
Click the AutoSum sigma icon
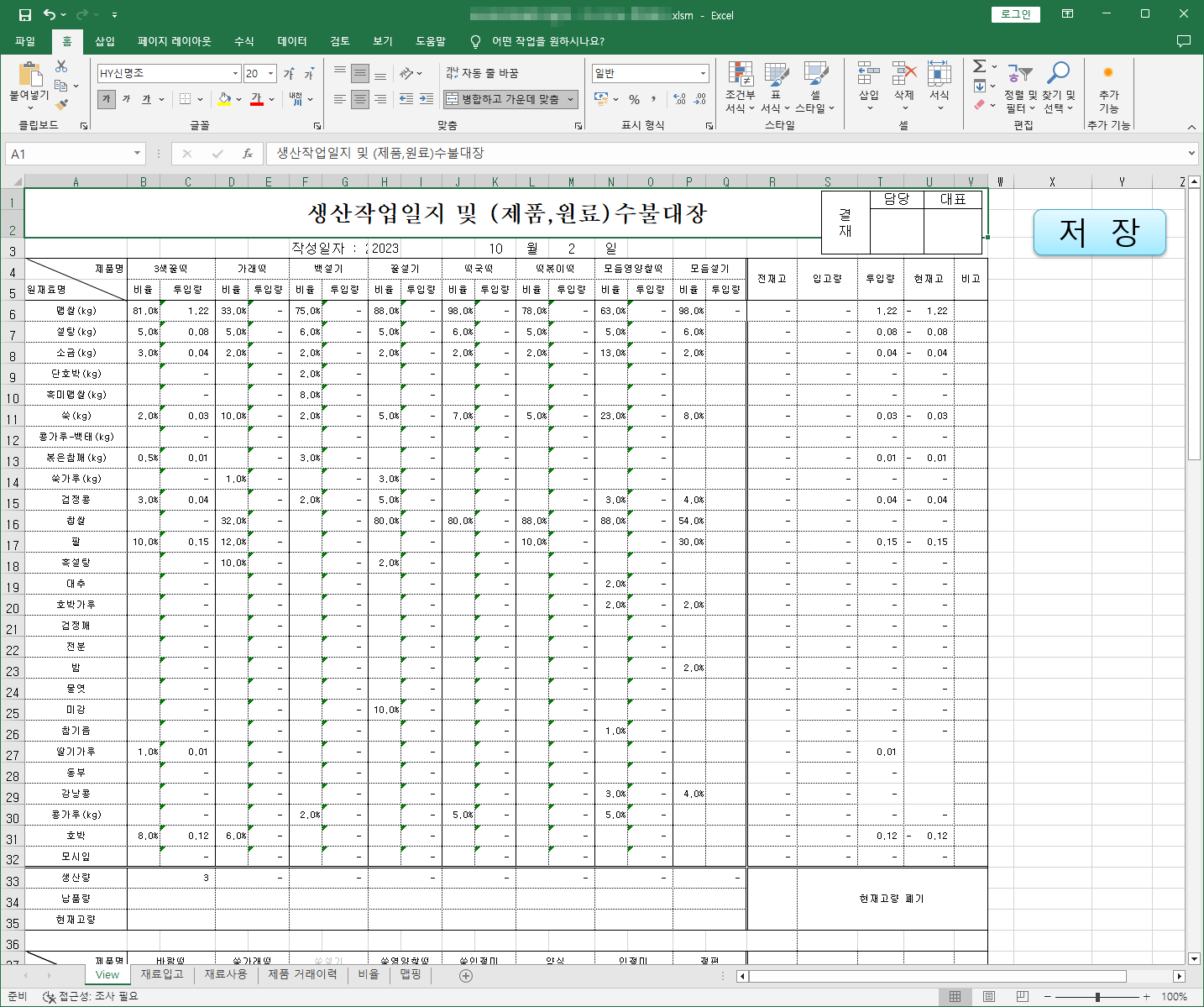[979, 66]
